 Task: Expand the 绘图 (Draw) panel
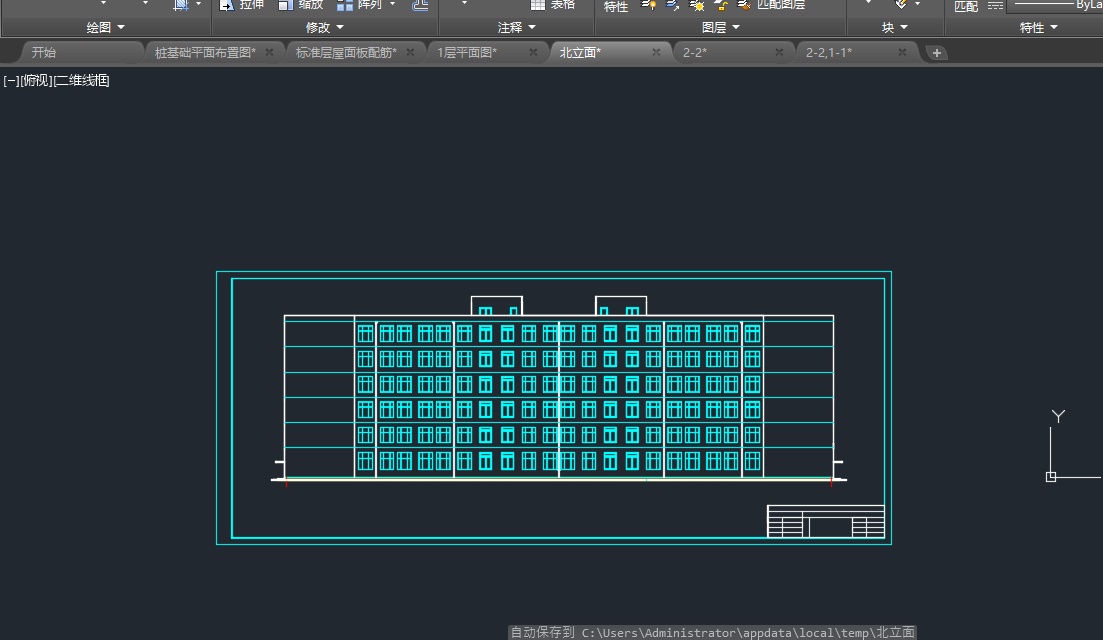[106, 28]
